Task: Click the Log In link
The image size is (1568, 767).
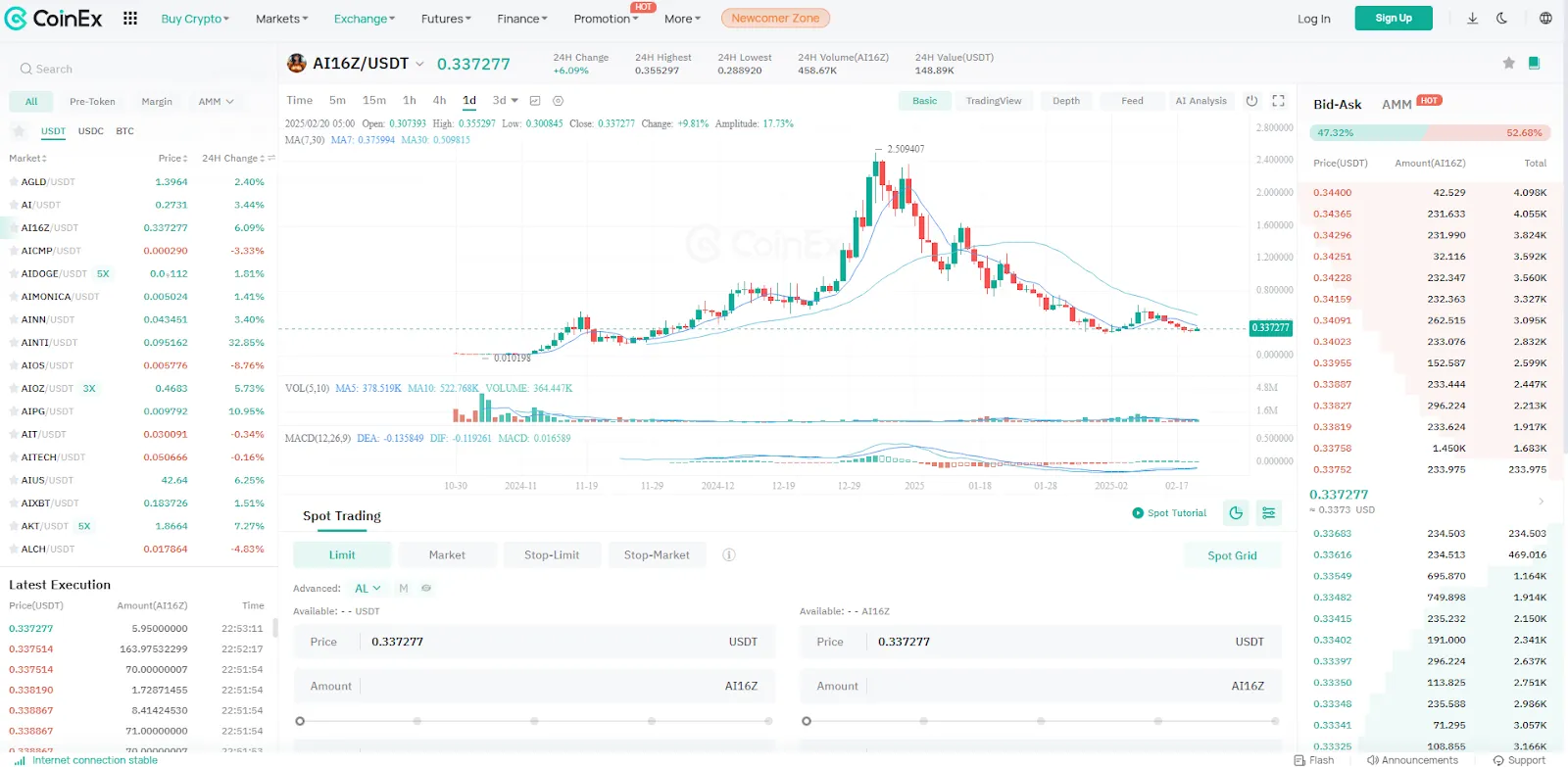Action: (1314, 19)
